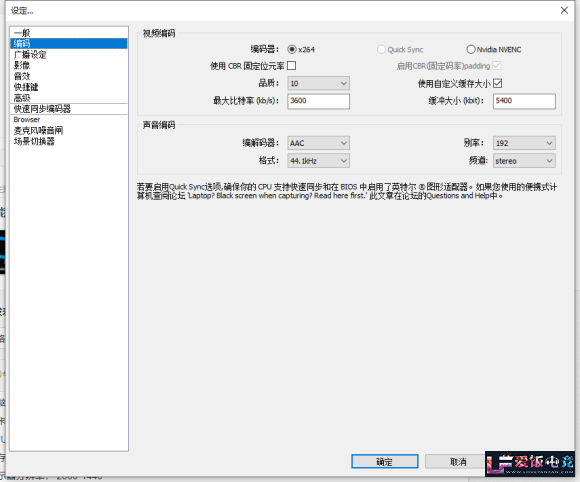580x482 pixels.
Task: Click the 最大比特率 input field showing 3600
Action: click(318, 101)
